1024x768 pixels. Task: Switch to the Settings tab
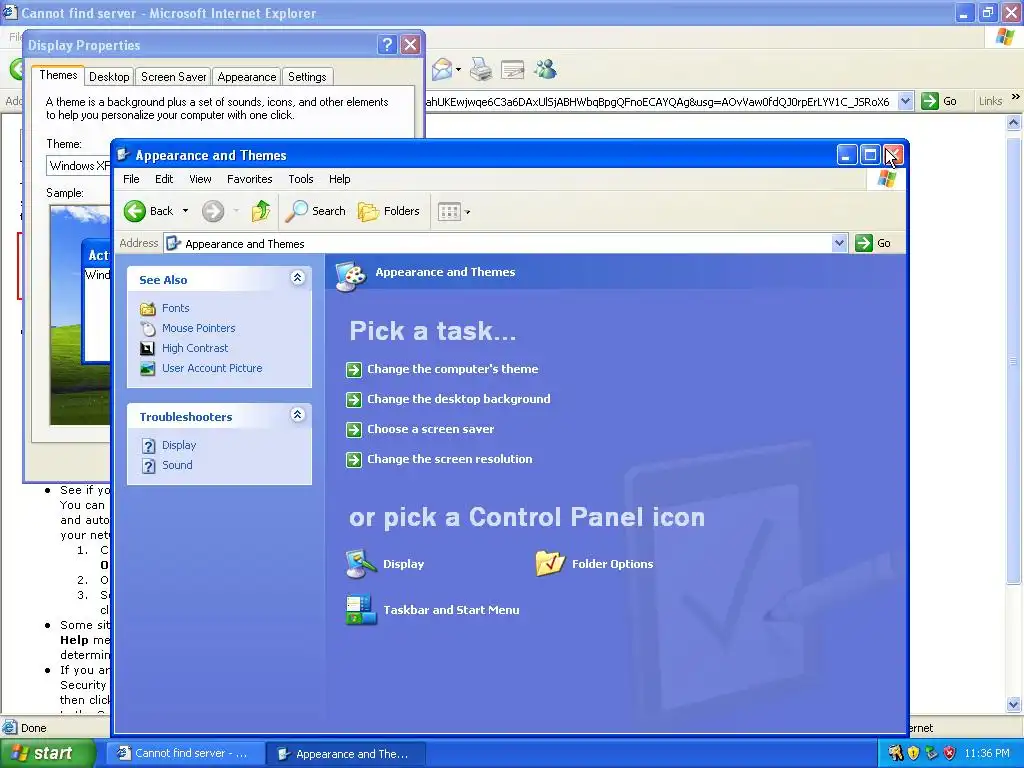coord(307,77)
